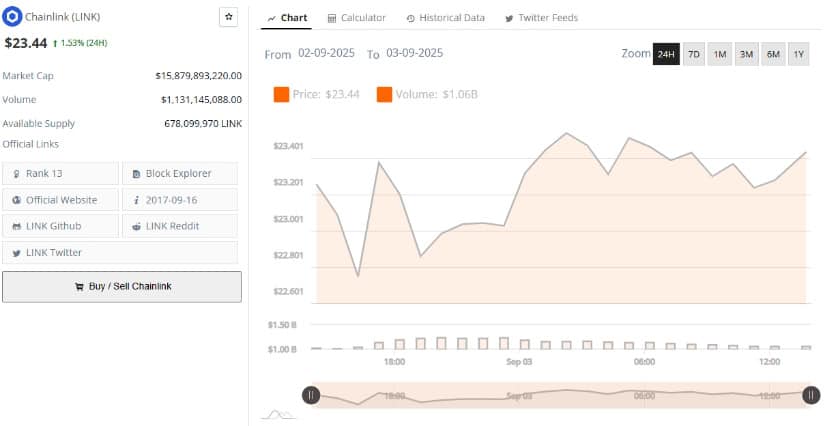Click the Buy / Sell Chainlink button

pos(122,287)
